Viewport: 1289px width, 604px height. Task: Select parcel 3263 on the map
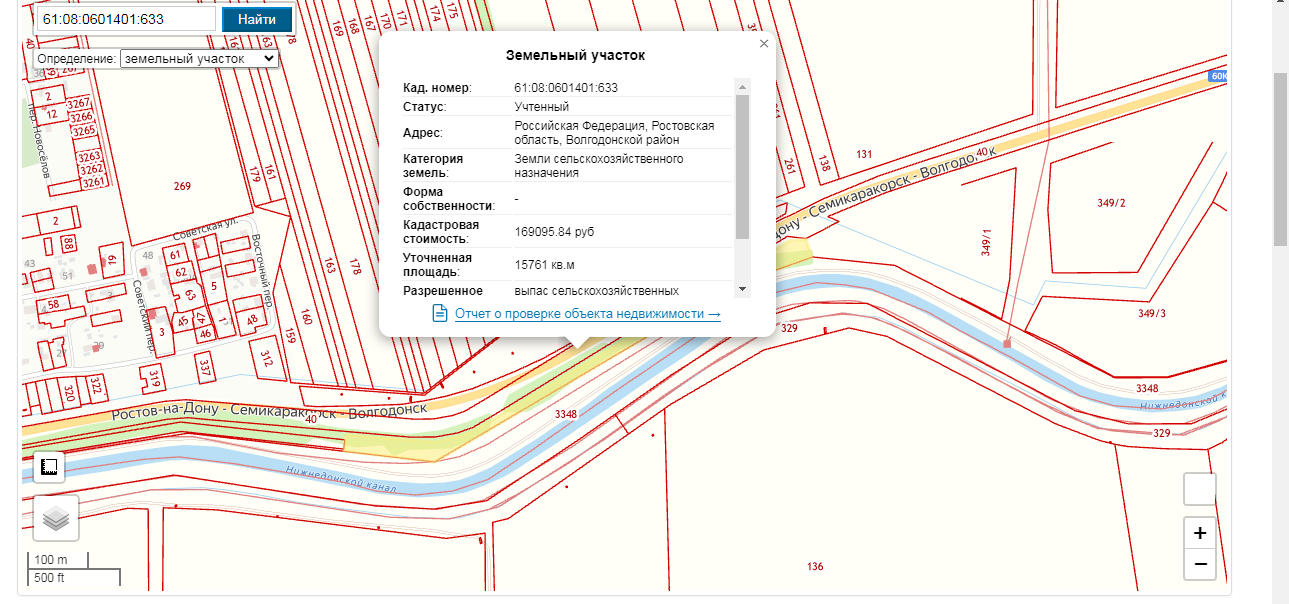(90, 157)
